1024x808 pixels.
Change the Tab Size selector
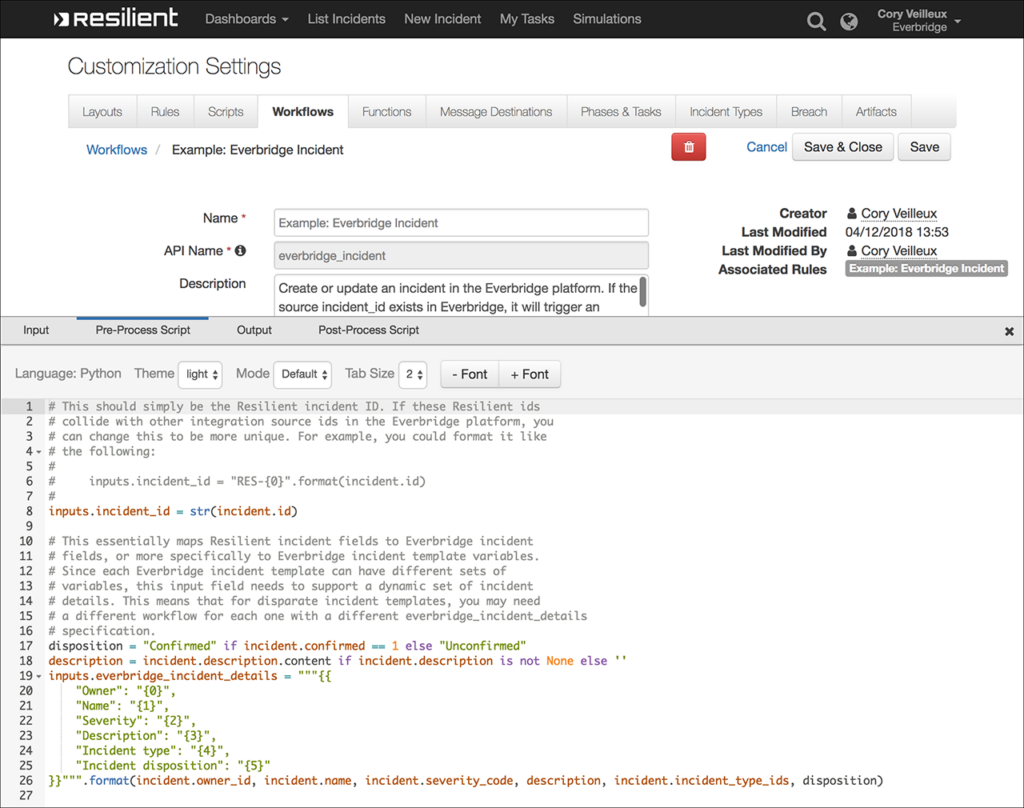coord(413,374)
